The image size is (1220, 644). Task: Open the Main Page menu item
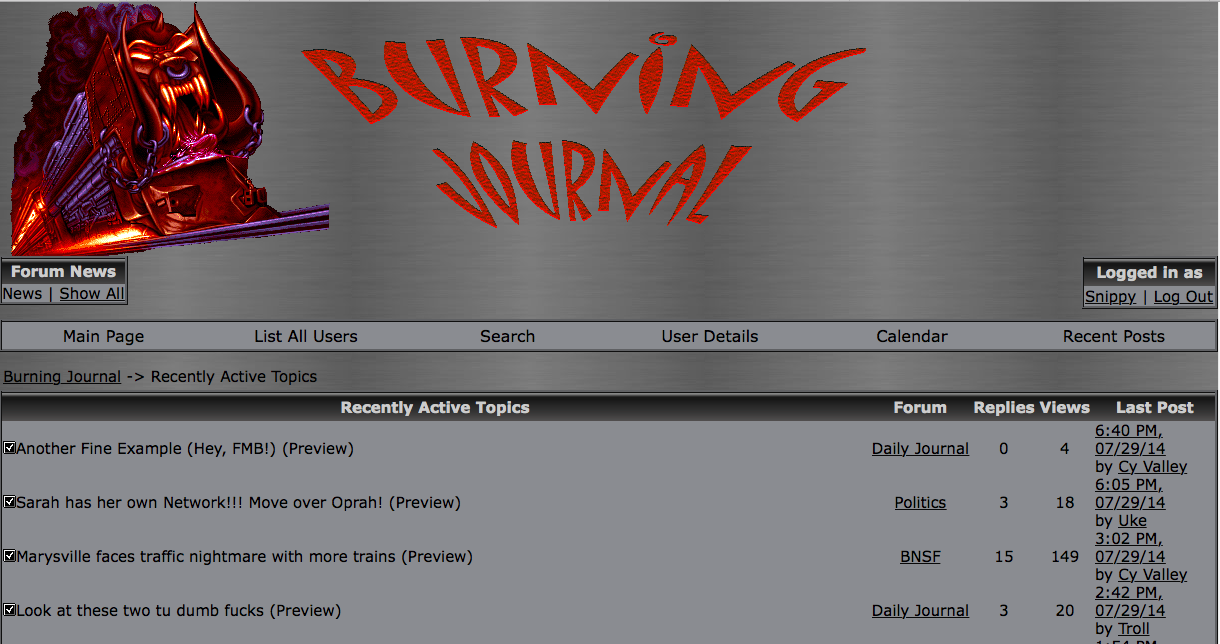coord(103,337)
